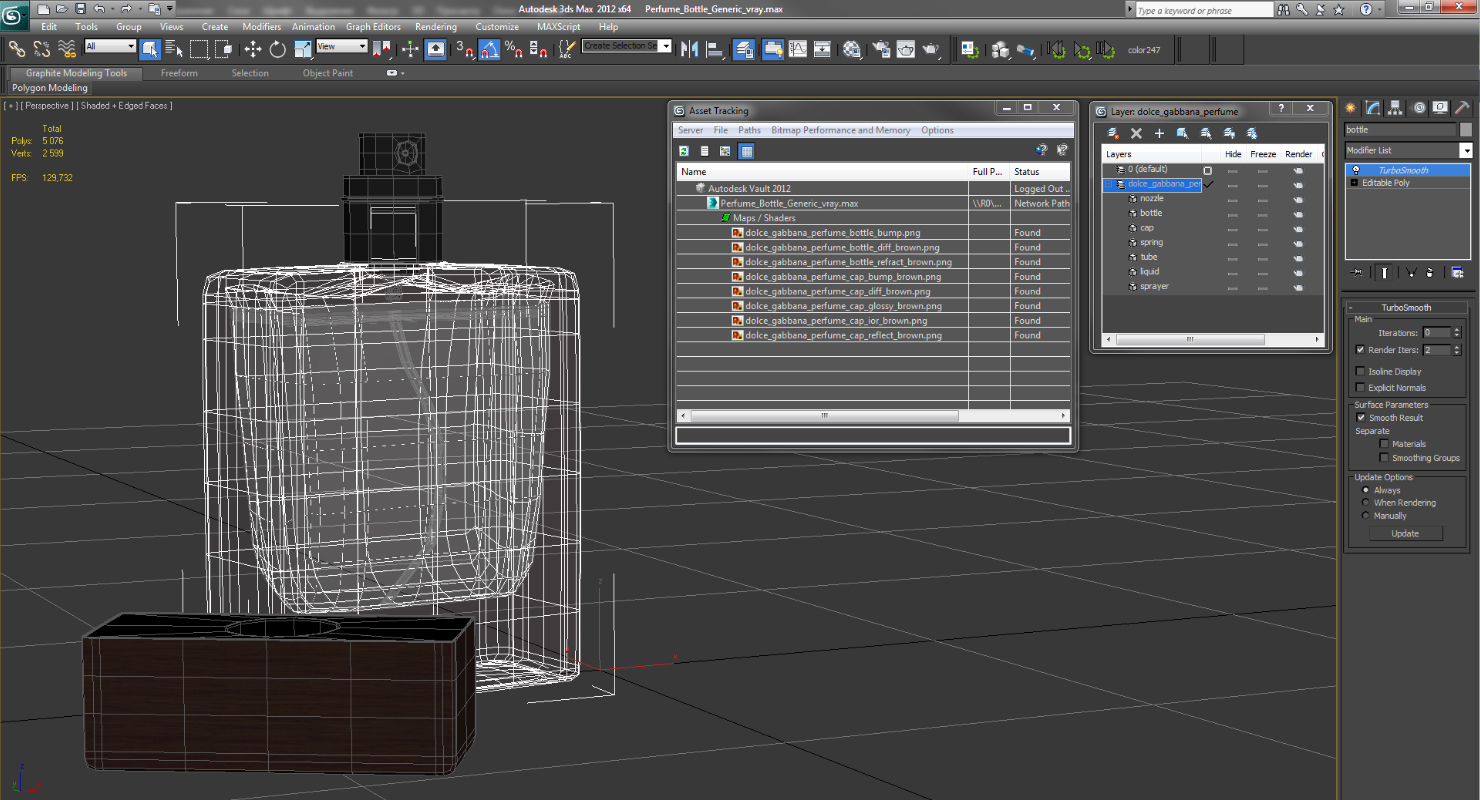Image resolution: width=1480 pixels, height=800 pixels.
Task: Open the Rendering menu
Action: [x=435, y=27]
